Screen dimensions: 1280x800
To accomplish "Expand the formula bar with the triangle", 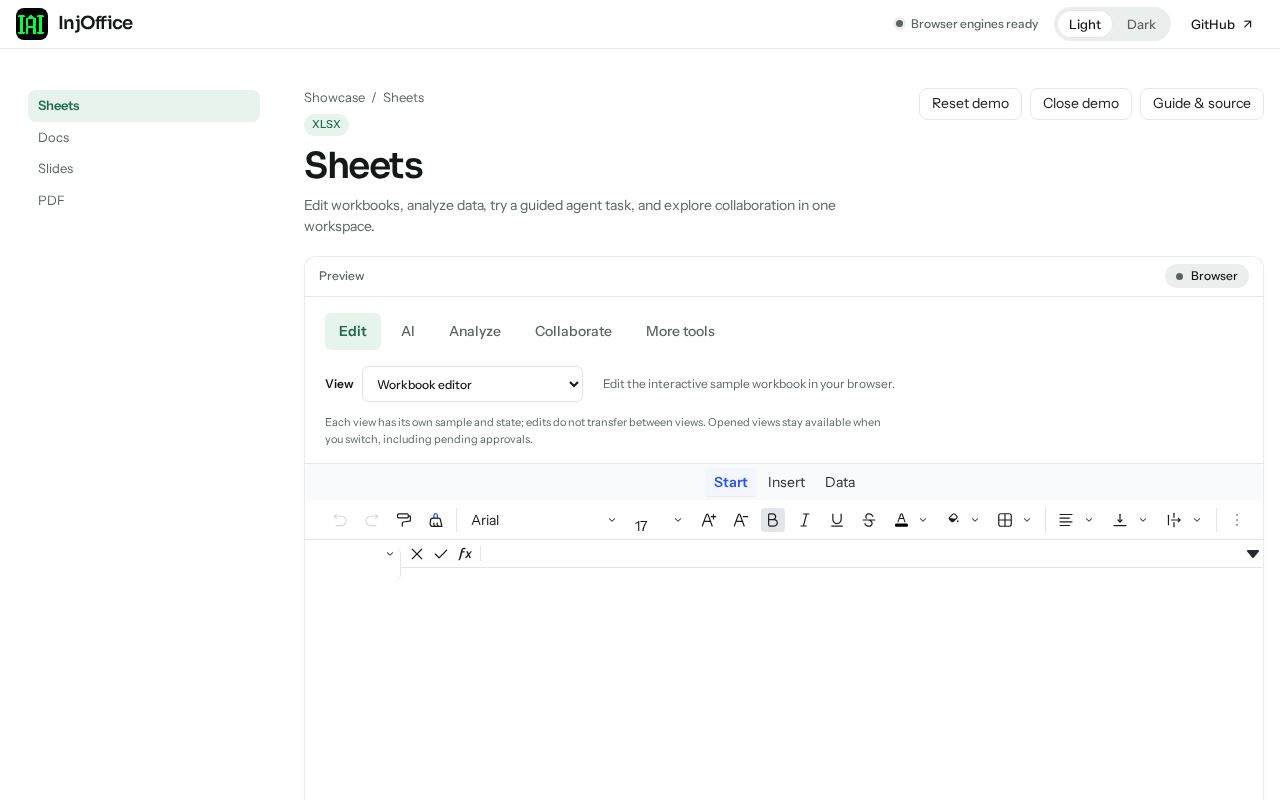I will pos(1252,554).
